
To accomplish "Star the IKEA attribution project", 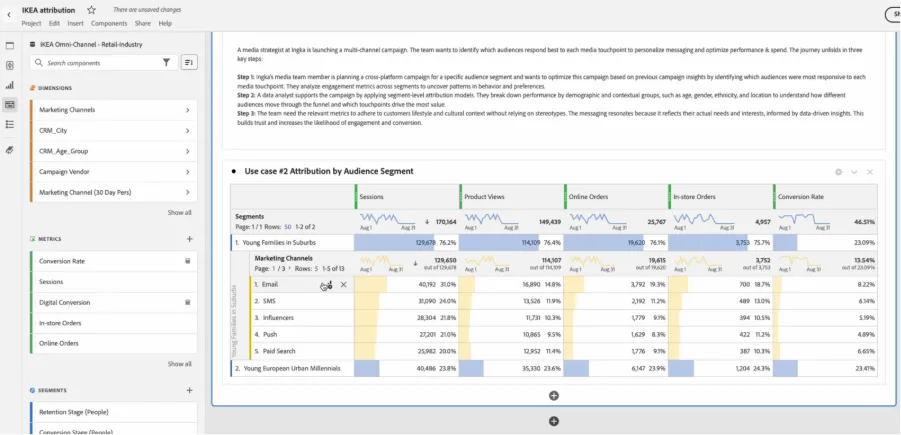I will (91, 10).
